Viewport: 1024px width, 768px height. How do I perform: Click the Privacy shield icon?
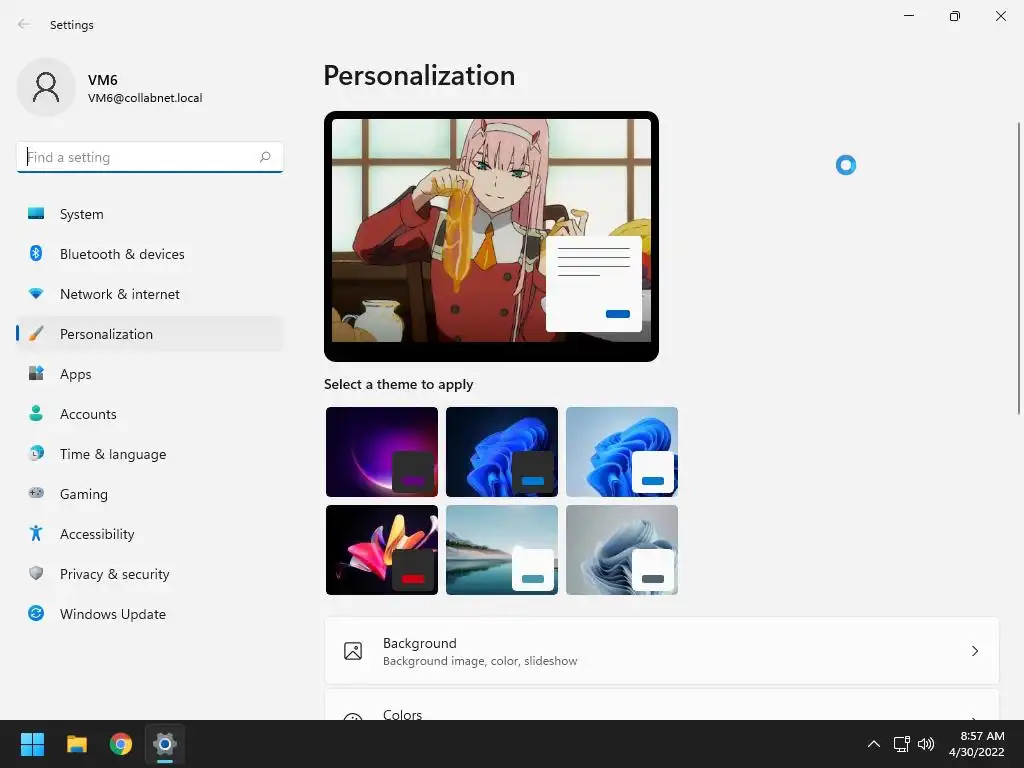(36, 573)
